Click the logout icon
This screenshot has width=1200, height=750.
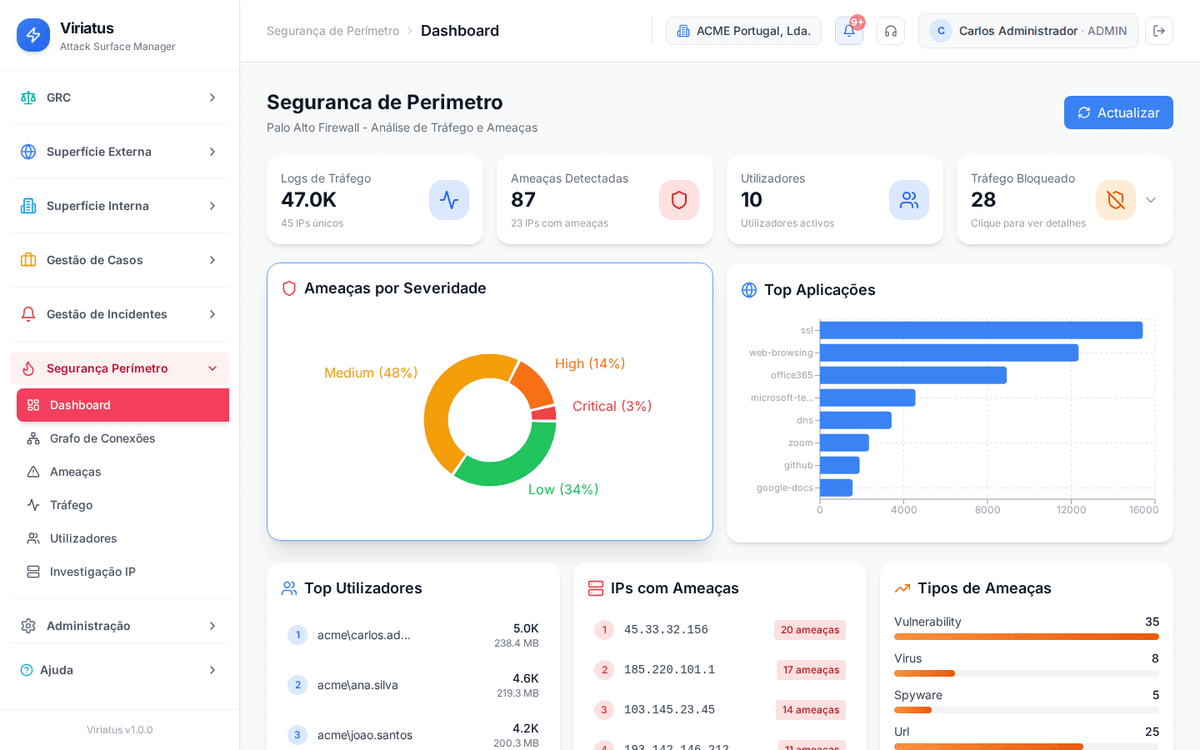(1159, 31)
